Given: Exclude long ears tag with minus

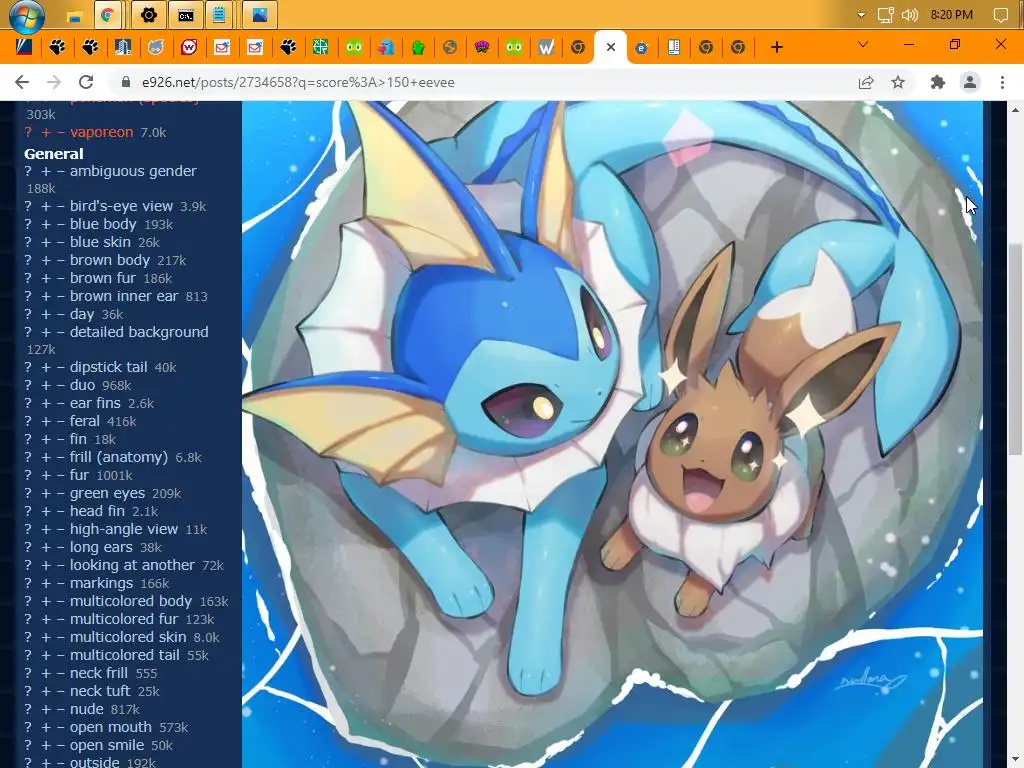Looking at the screenshot, I should [x=61, y=547].
